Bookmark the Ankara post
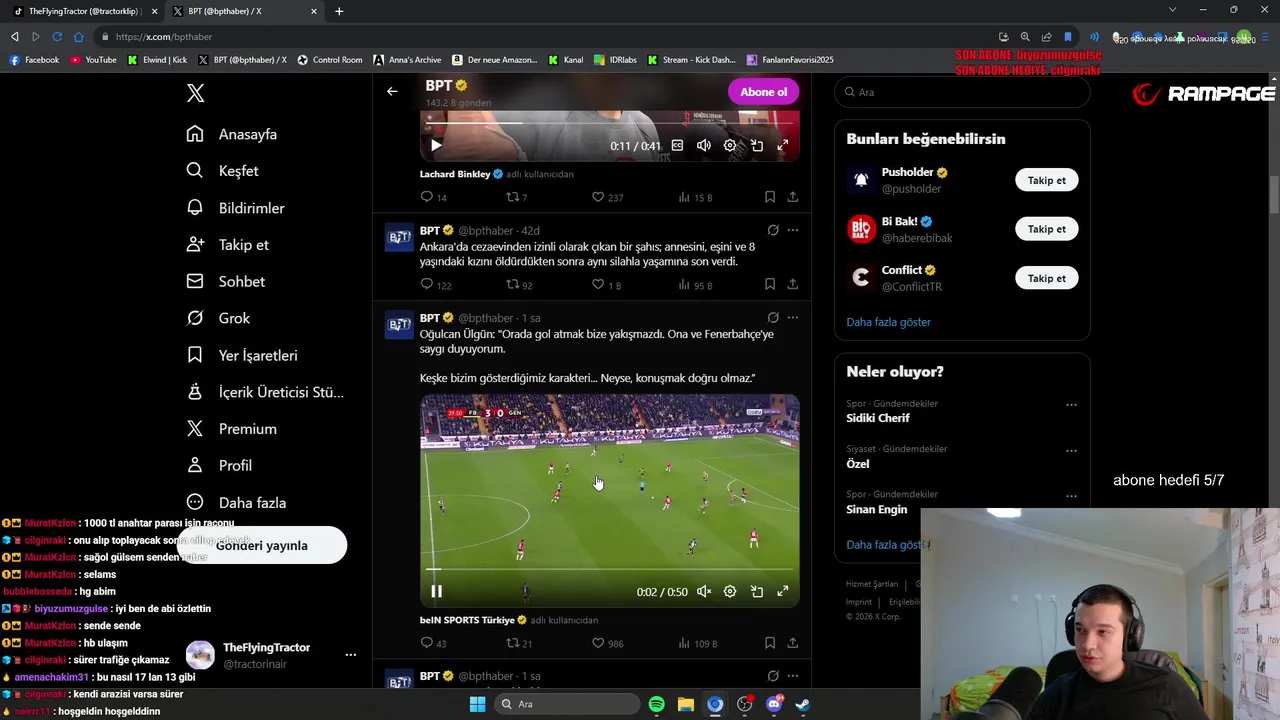 [x=770, y=285]
